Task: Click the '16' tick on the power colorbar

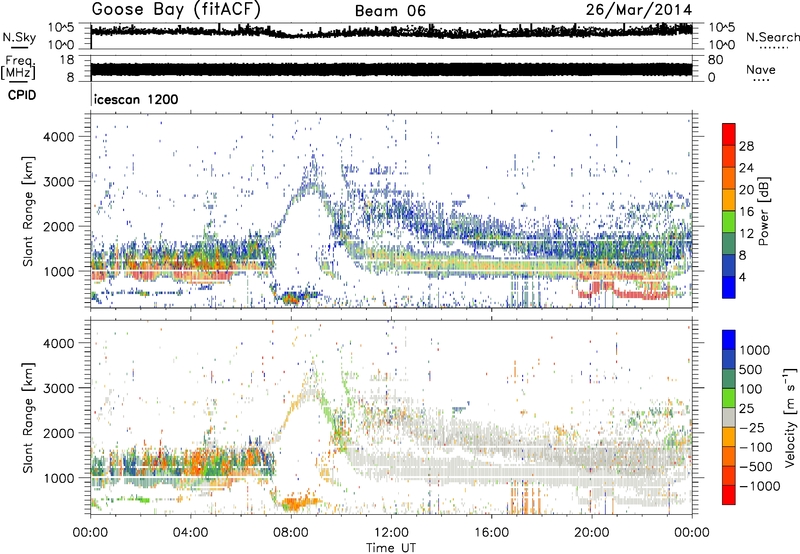Action: tap(746, 212)
